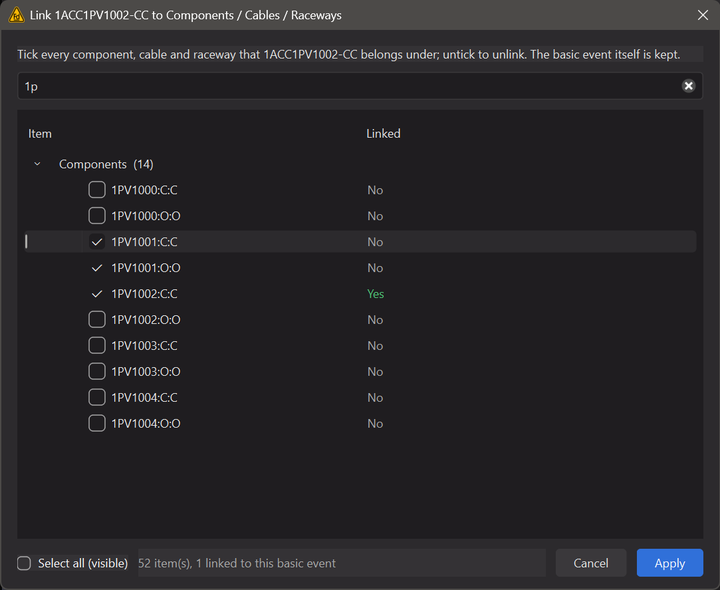Cancel the linking dialog
Screen dimensions: 720x590
coord(591,563)
